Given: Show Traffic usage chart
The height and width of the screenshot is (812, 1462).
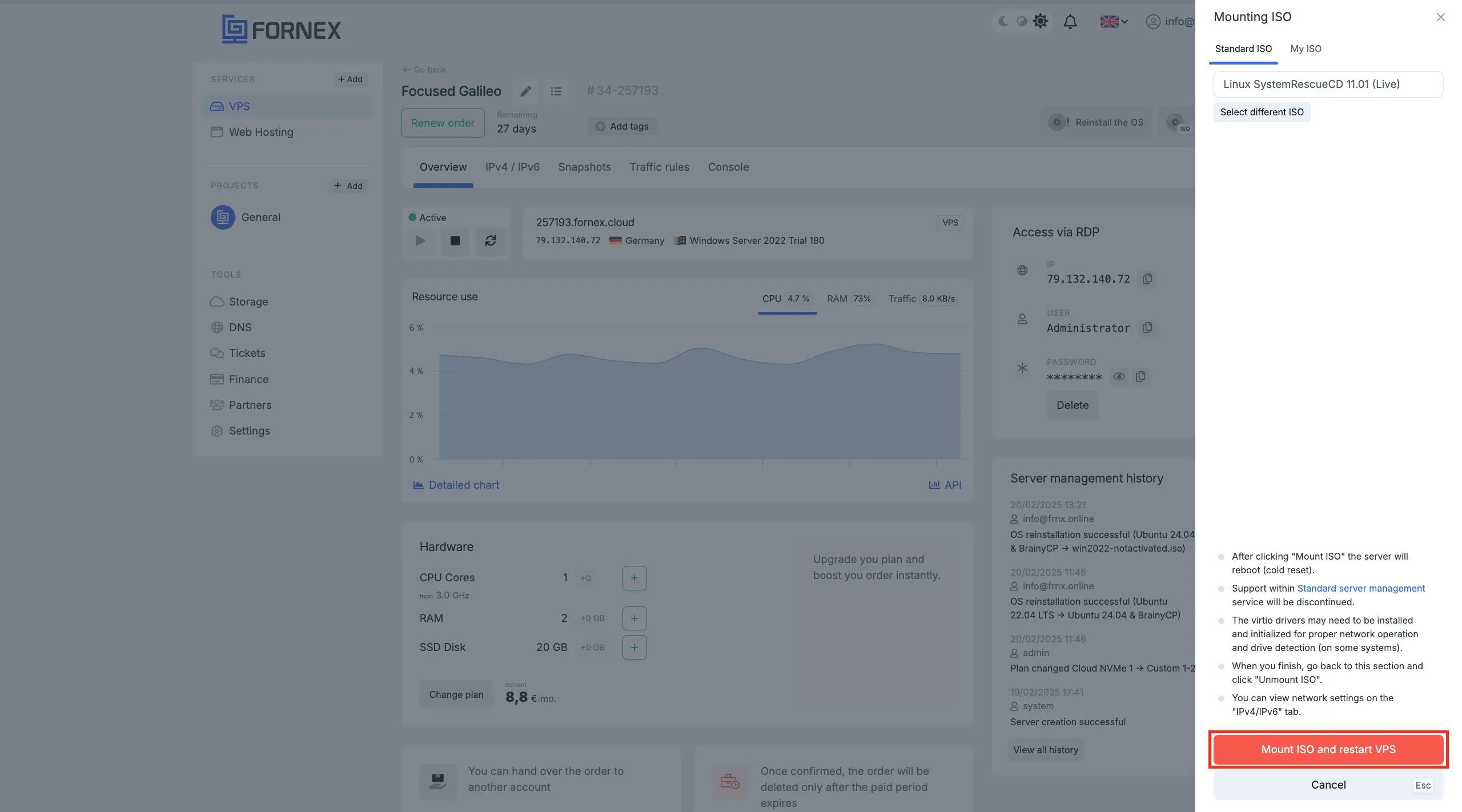Looking at the screenshot, I should tap(922, 299).
